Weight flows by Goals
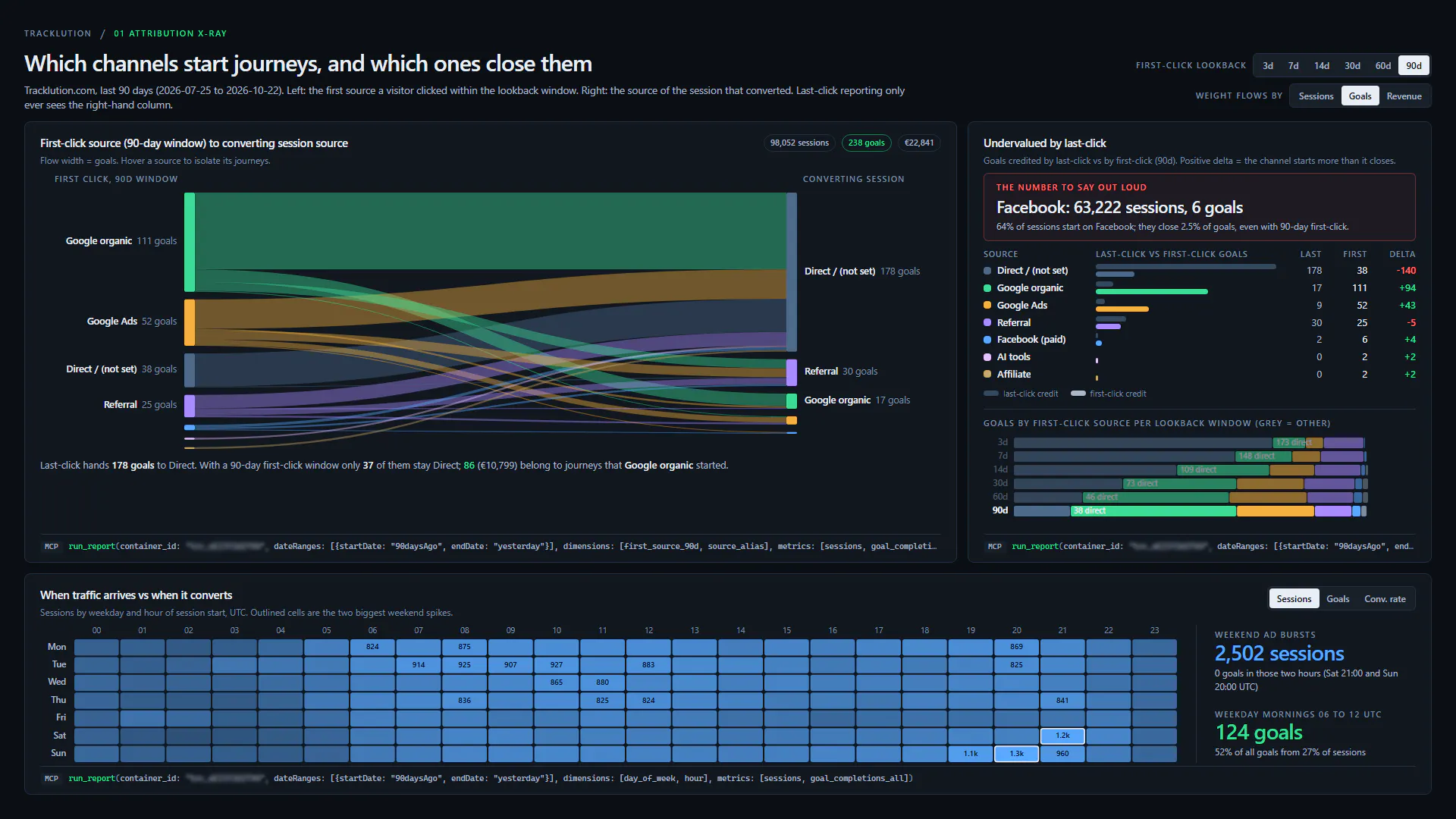Screen dimensions: 1456x819 pyautogui.click(x=1360, y=96)
